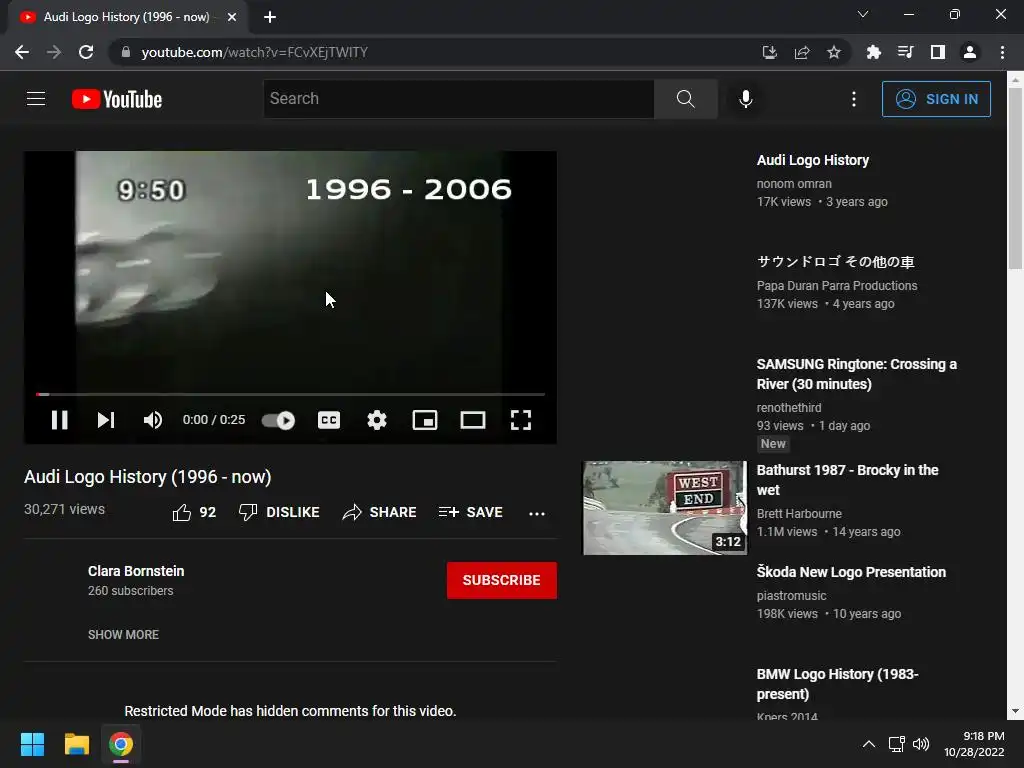The height and width of the screenshot is (768, 1024).
Task: Click the address bar URL
Action: tap(255, 52)
